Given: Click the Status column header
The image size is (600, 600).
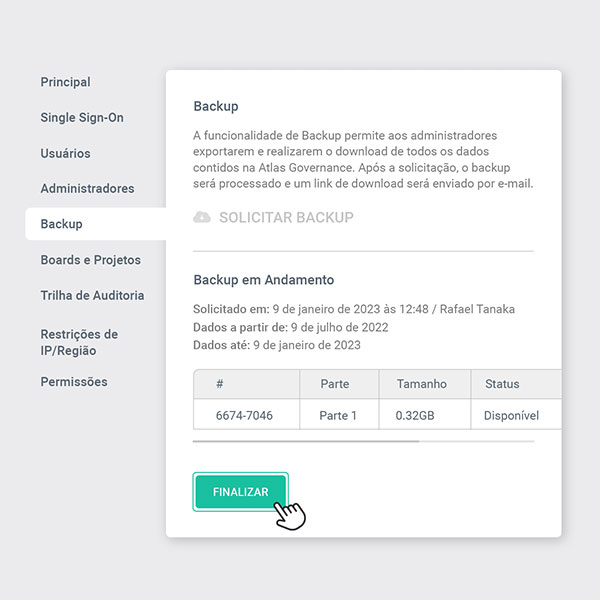Looking at the screenshot, I should 502,384.
